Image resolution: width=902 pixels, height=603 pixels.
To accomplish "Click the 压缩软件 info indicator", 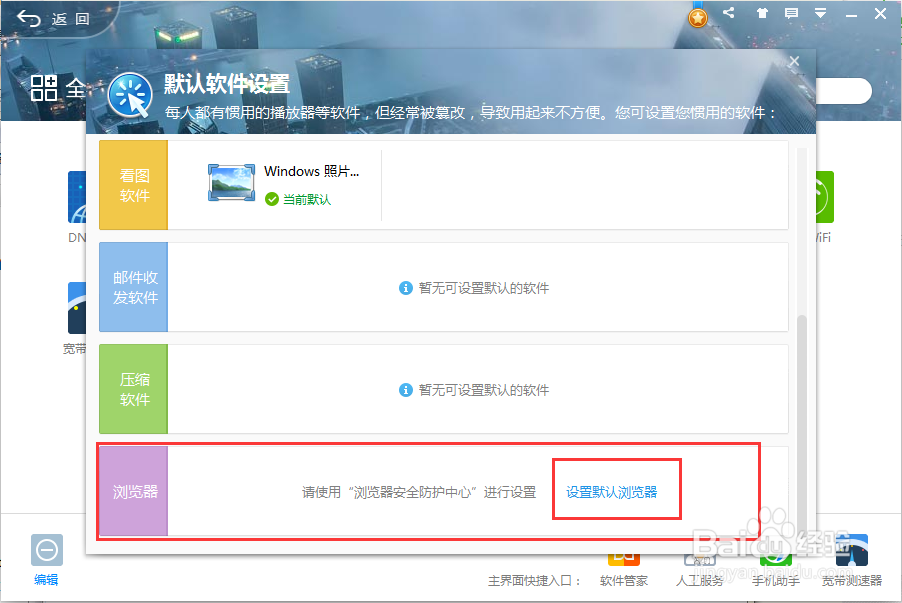I will (x=404, y=390).
